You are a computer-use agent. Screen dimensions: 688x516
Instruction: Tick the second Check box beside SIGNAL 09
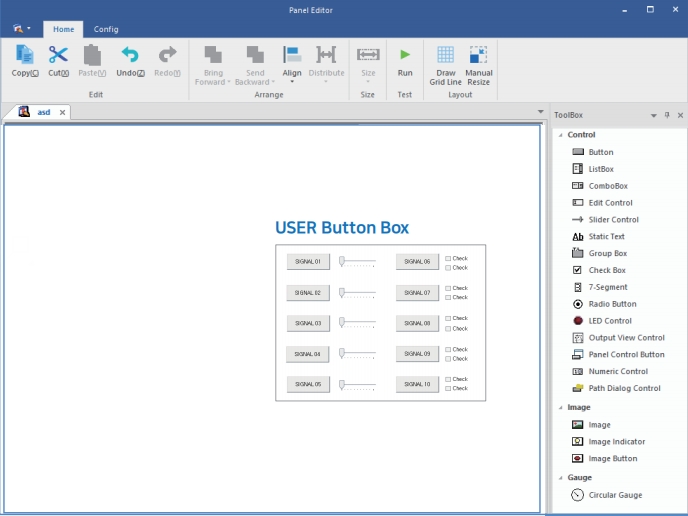point(448,359)
